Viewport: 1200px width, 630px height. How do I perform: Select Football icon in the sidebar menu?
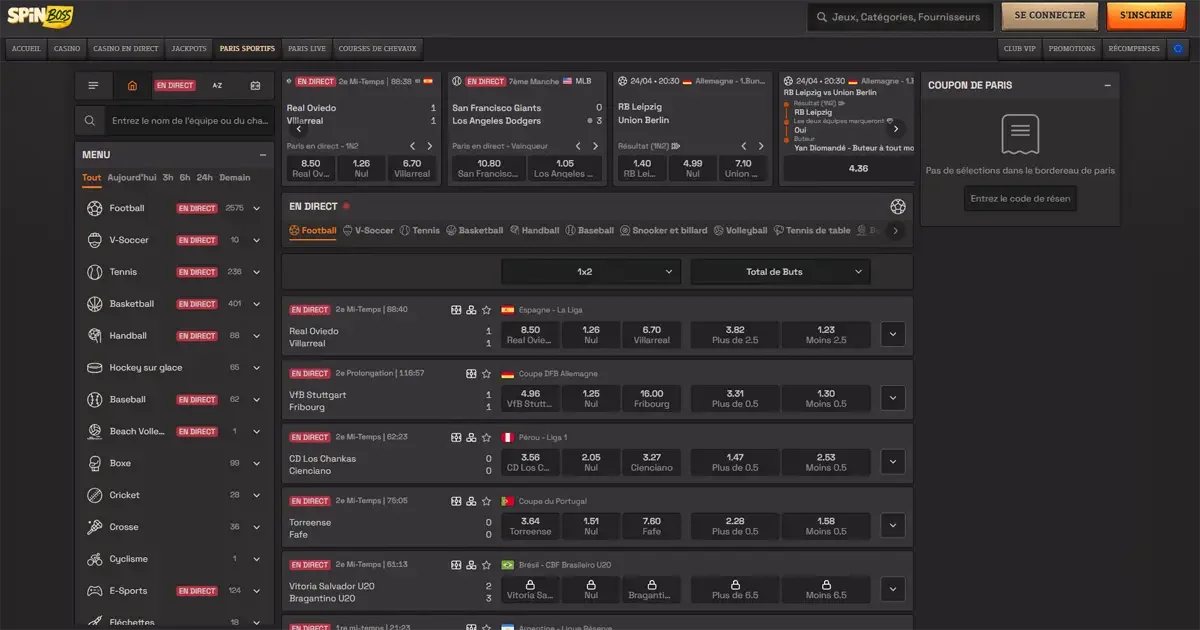pyautogui.click(x=94, y=208)
